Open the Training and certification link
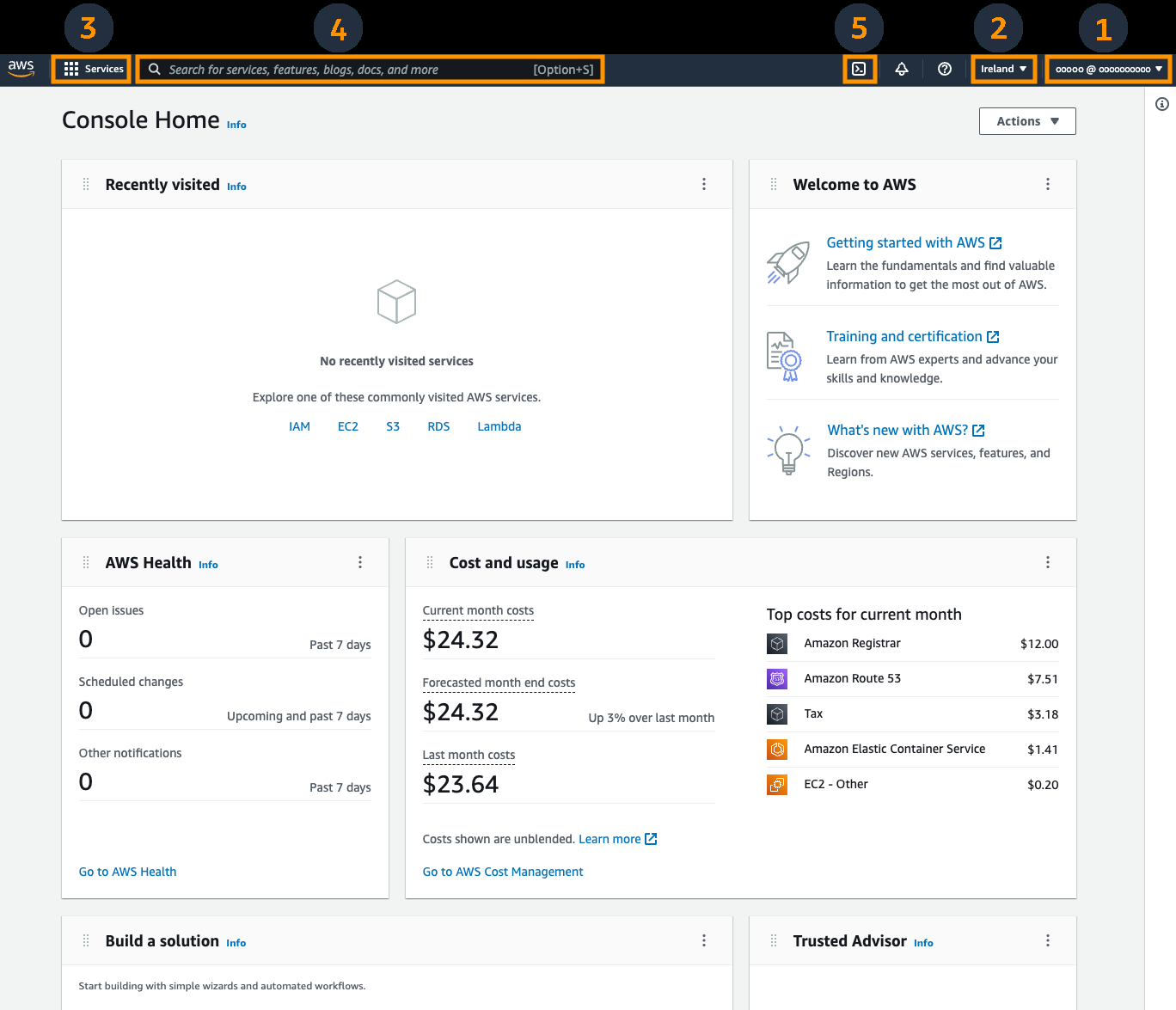1176x1010 pixels. (904, 336)
